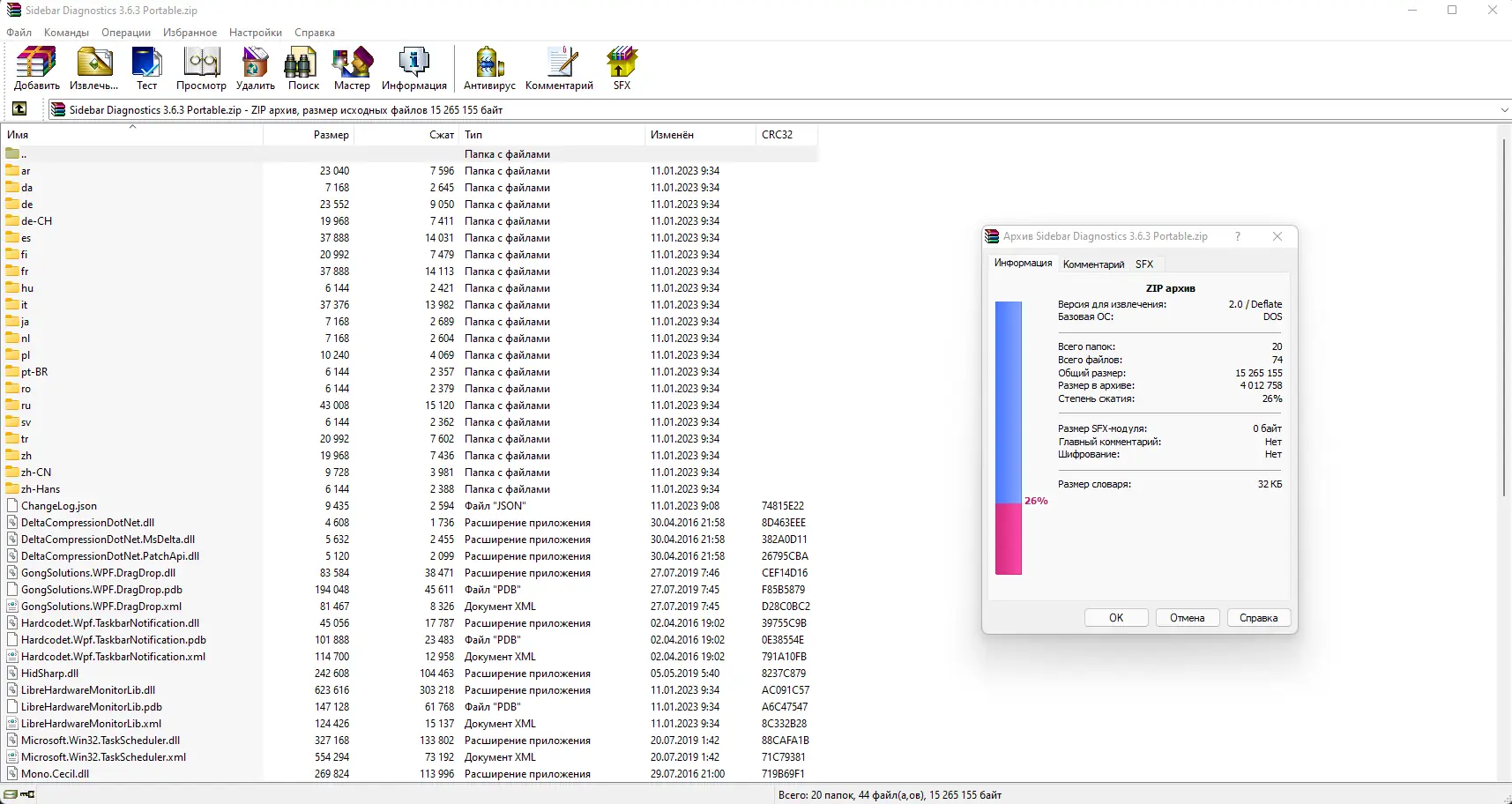This screenshot has width=1512, height=804.
Task: Click the Добавить (Add) toolbar icon
Action: coord(36,63)
